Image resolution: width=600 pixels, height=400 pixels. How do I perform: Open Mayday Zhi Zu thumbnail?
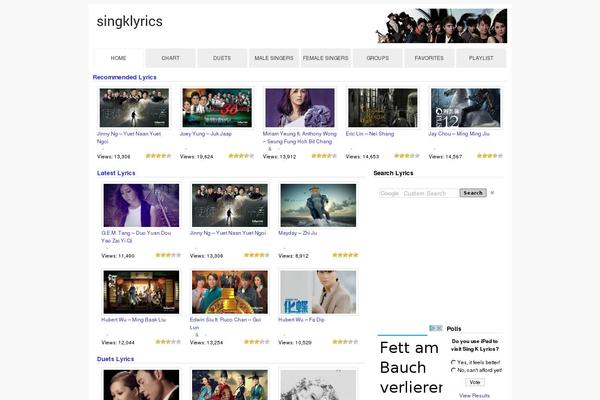pos(318,206)
